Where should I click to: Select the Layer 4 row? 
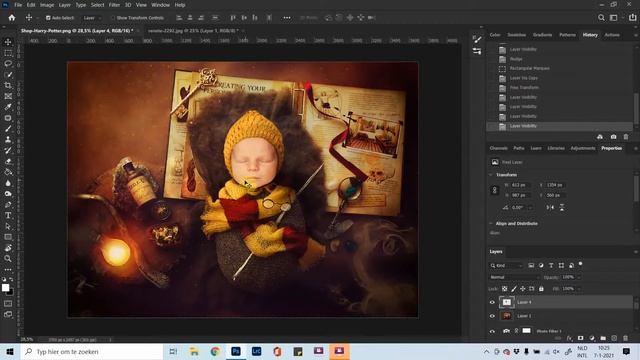[560, 302]
